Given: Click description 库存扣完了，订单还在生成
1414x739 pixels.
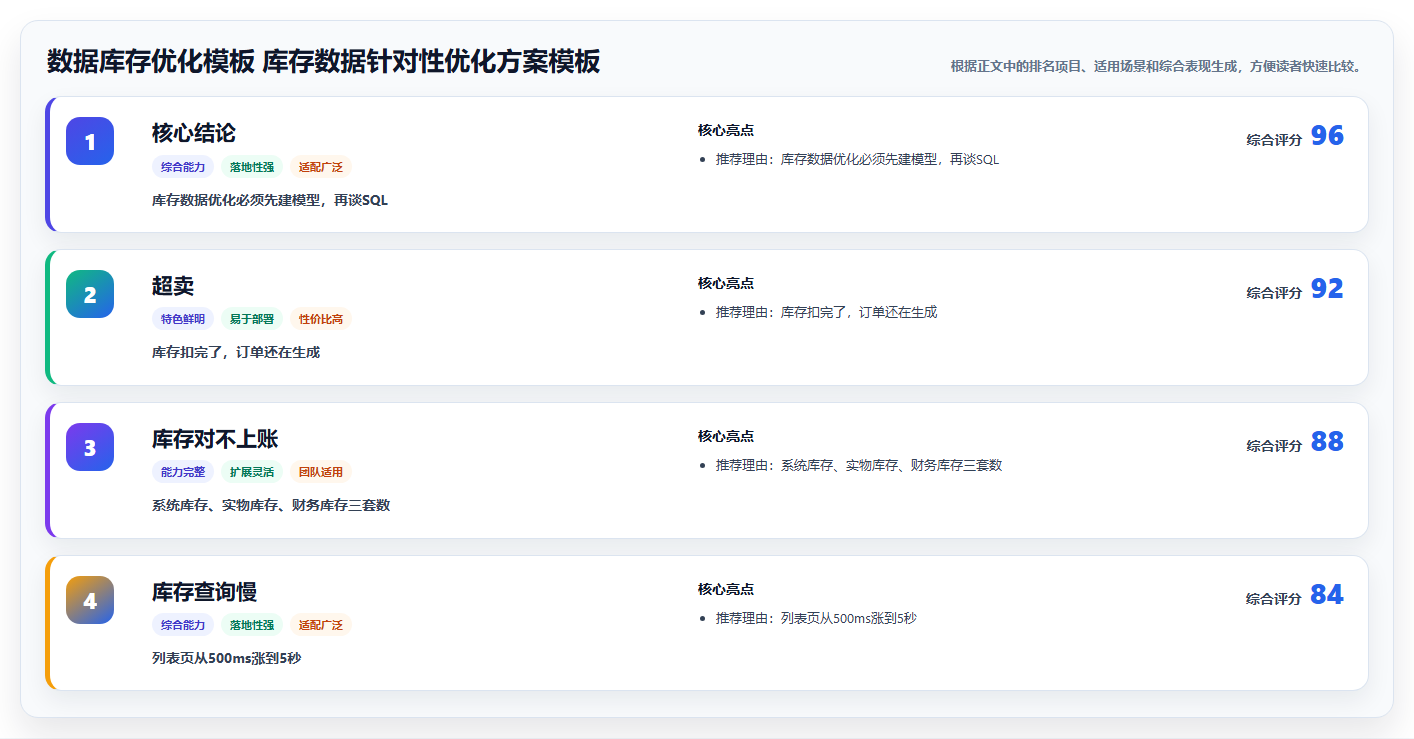Looking at the screenshot, I should pyautogui.click(x=236, y=352).
